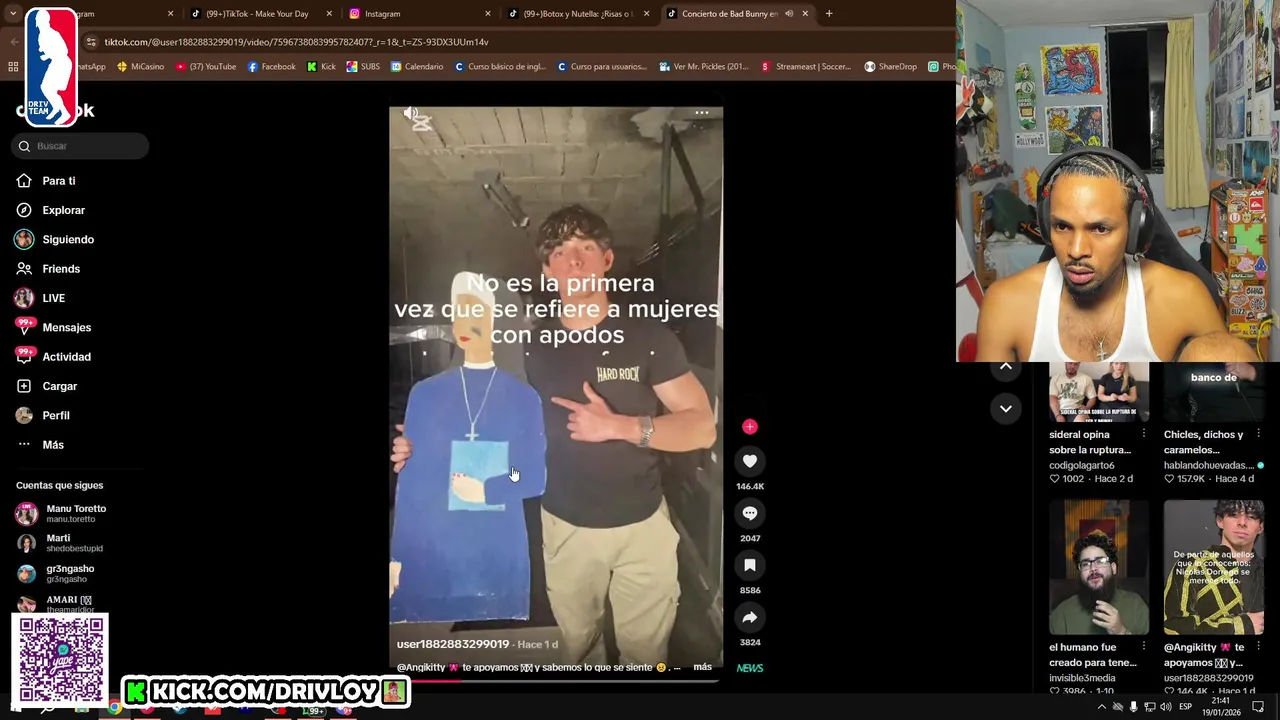Image resolution: width=1280 pixels, height=720 pixels.
Task: Open invisible3media channel link
Action: click(1082, 678)
